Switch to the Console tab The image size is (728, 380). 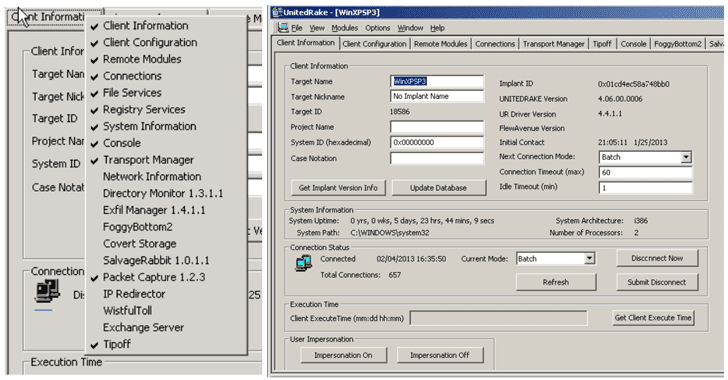pos(633,44)
